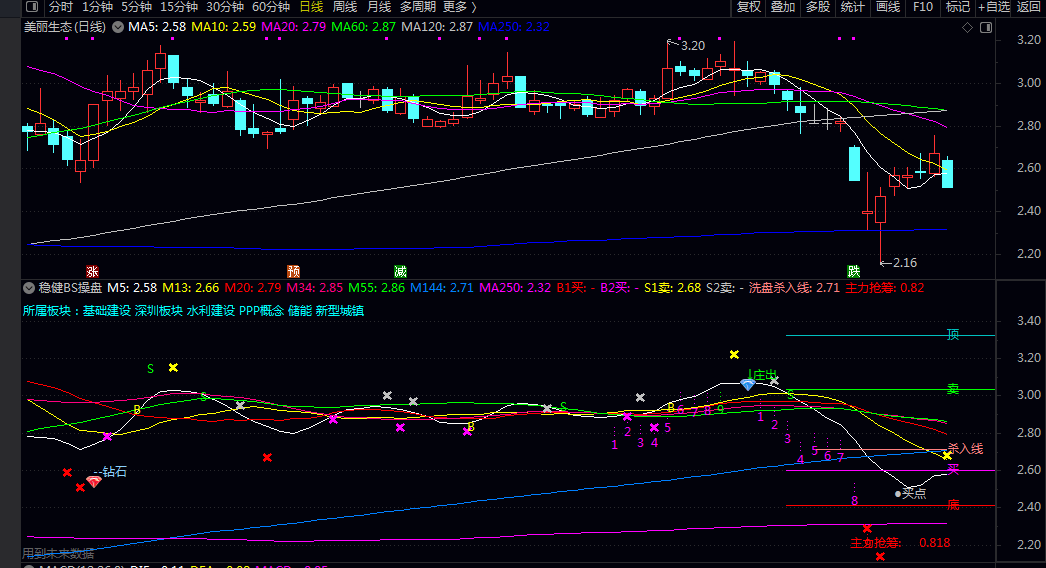Click the blue diamond 庄出 signal icon

coord(747,384)
